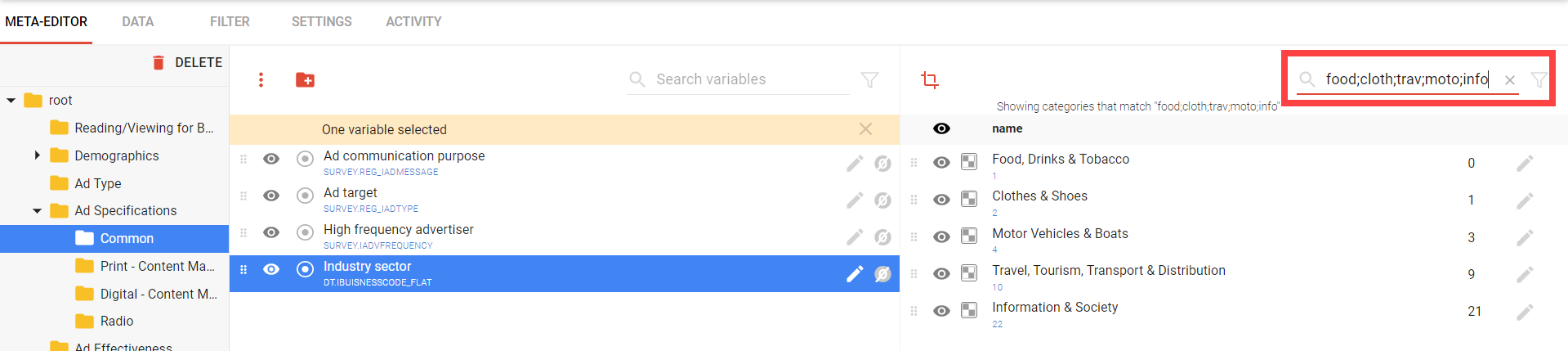Click the null-set icon for Ad target
Screen dimensions: 1568x351
click(x=882, y=200)
